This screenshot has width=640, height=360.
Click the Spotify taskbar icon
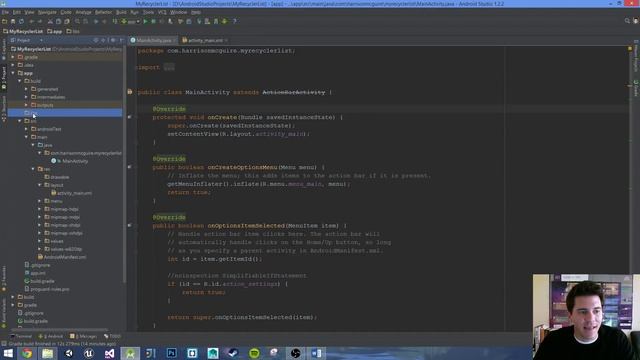coord(254,353)
